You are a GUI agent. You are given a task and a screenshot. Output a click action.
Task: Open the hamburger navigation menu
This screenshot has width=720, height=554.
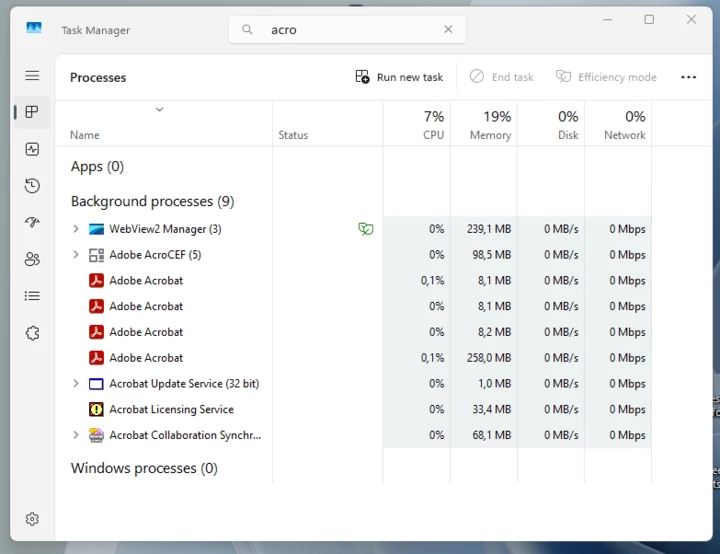(x=32, y=75)
